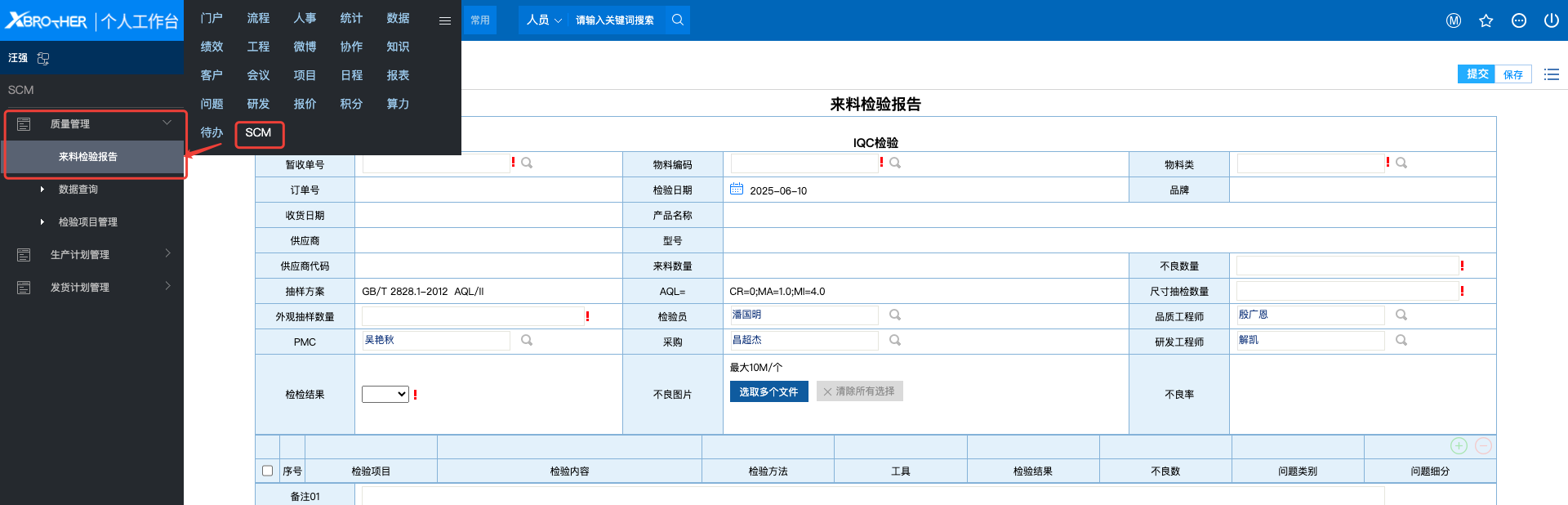
Task: Open the 检检结果 dropdown select
Action: 385,394
